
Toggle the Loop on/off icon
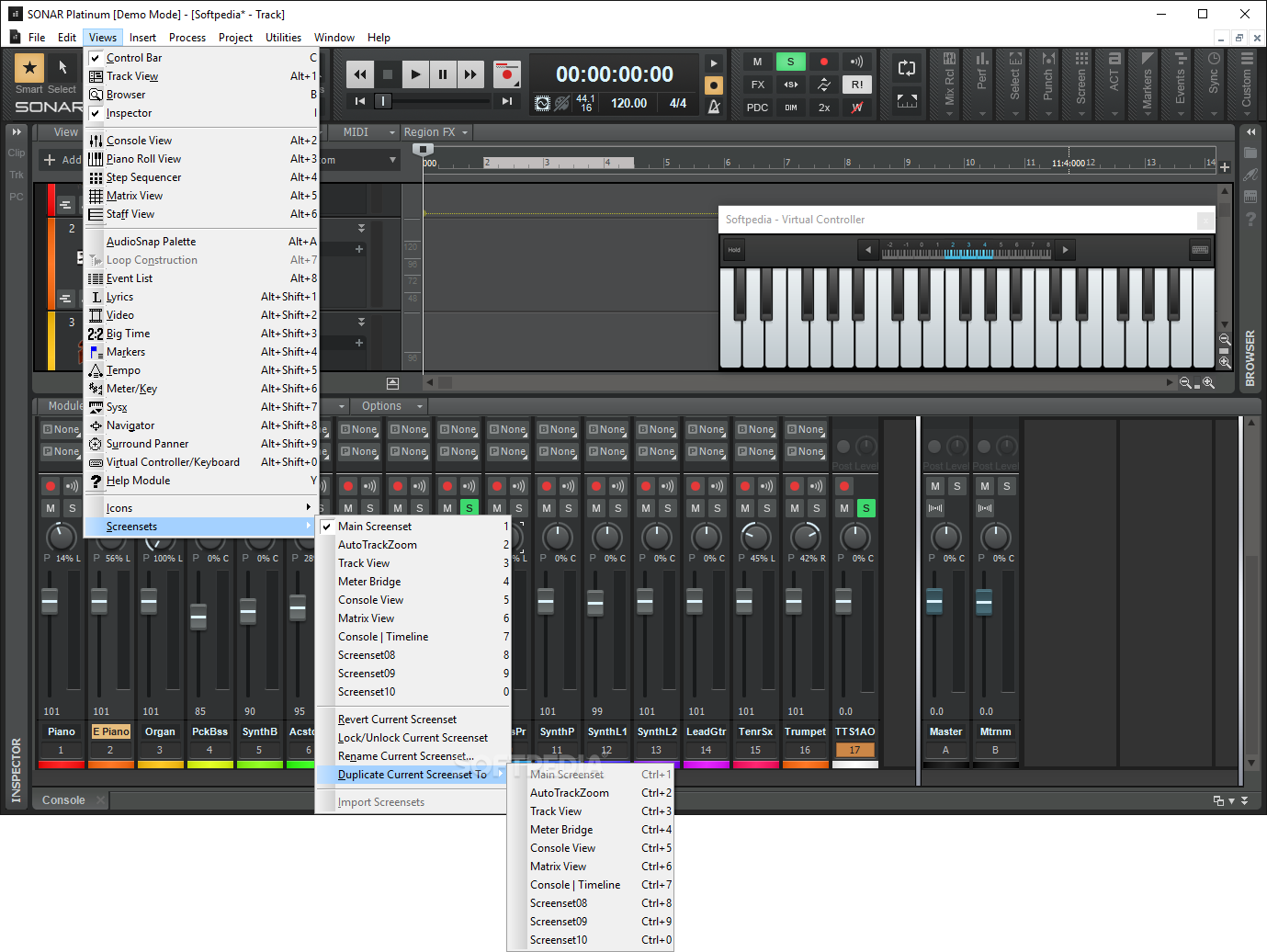[x=907, y=68]
